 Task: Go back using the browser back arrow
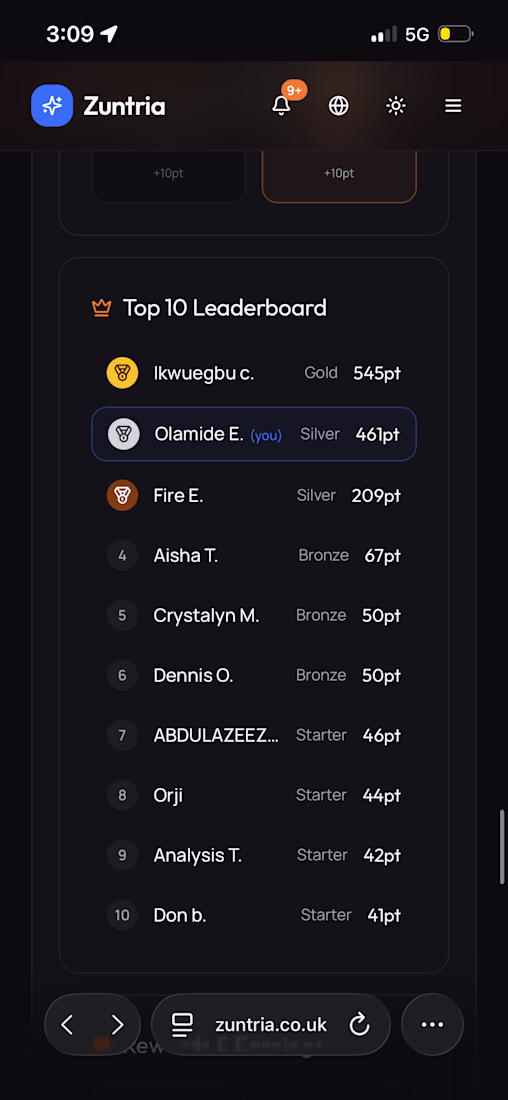coord(67,1025)
